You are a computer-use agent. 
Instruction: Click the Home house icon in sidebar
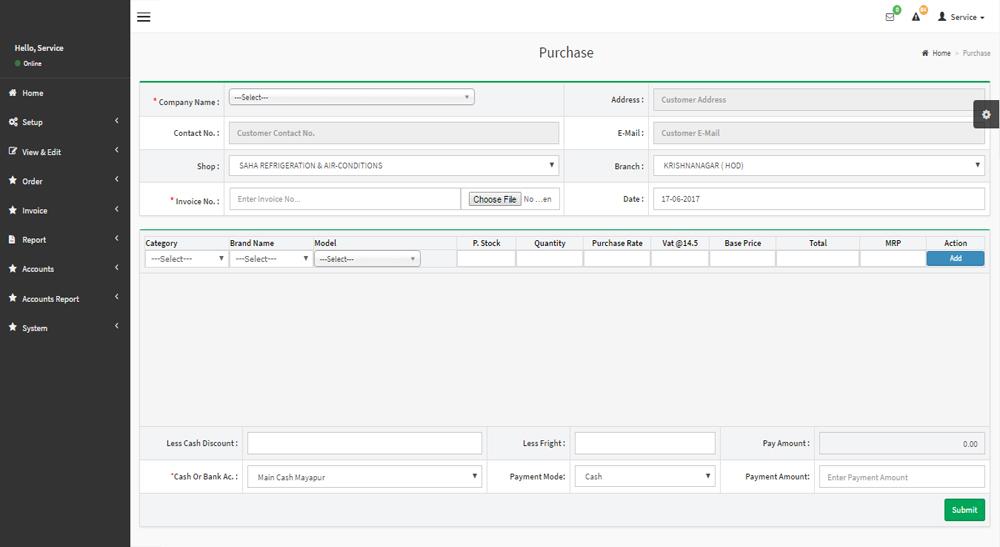point(12,92)
